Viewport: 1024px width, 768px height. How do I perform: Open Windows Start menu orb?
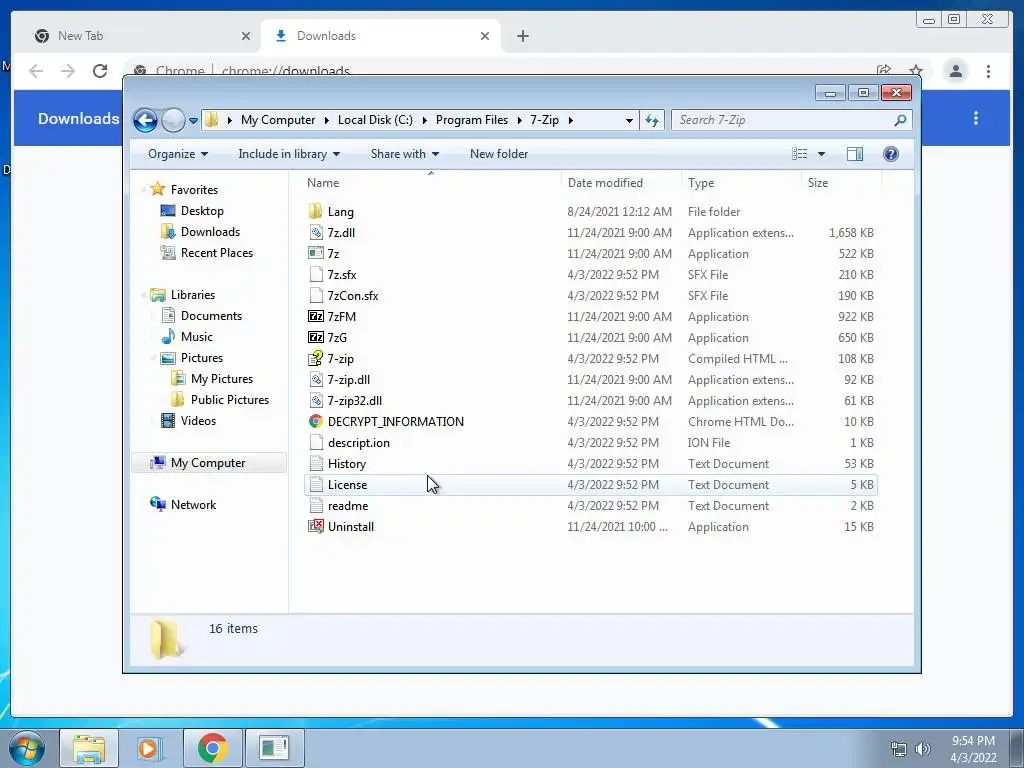click(27, 748)
